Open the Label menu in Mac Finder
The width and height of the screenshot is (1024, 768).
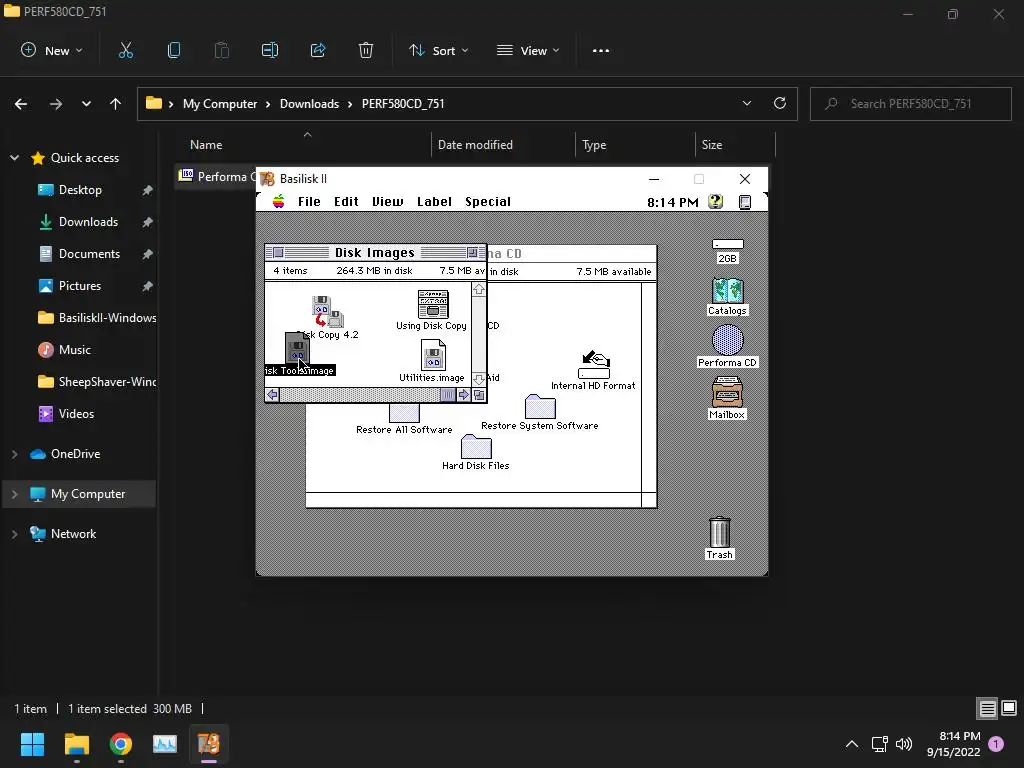434,202
